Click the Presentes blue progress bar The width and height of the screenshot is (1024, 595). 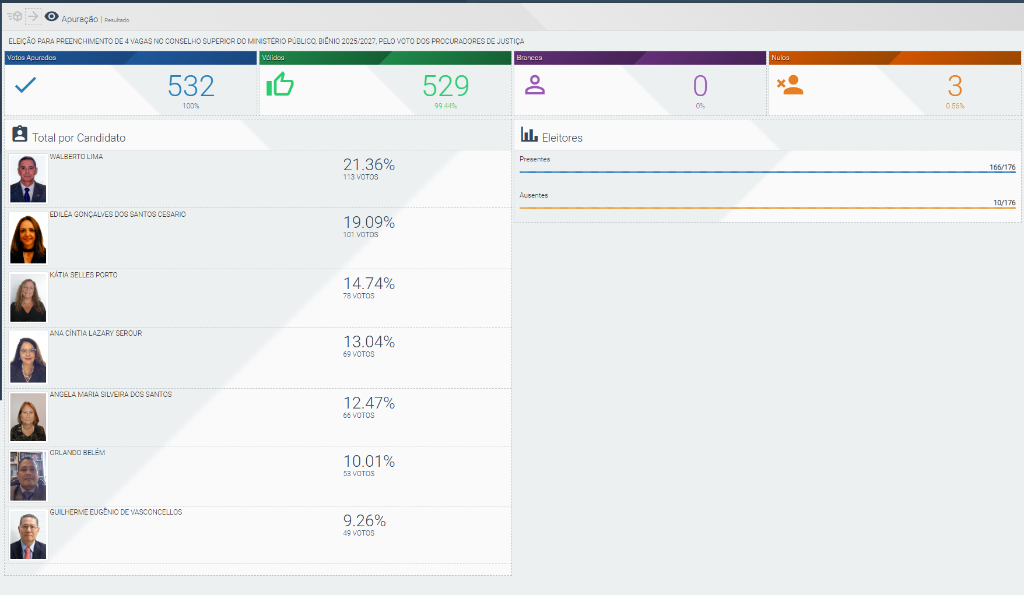766,172
